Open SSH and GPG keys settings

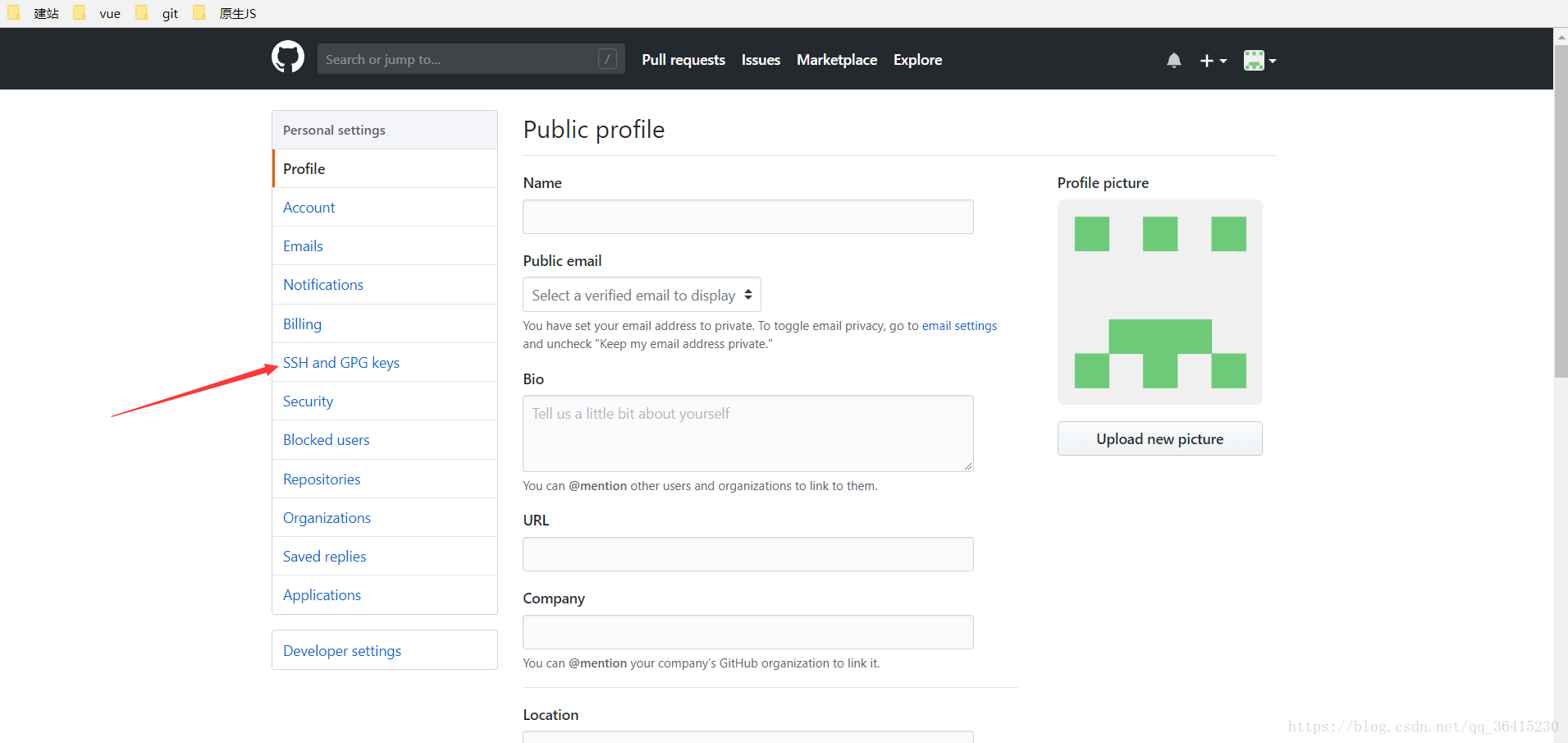click(x=385, y=362)
